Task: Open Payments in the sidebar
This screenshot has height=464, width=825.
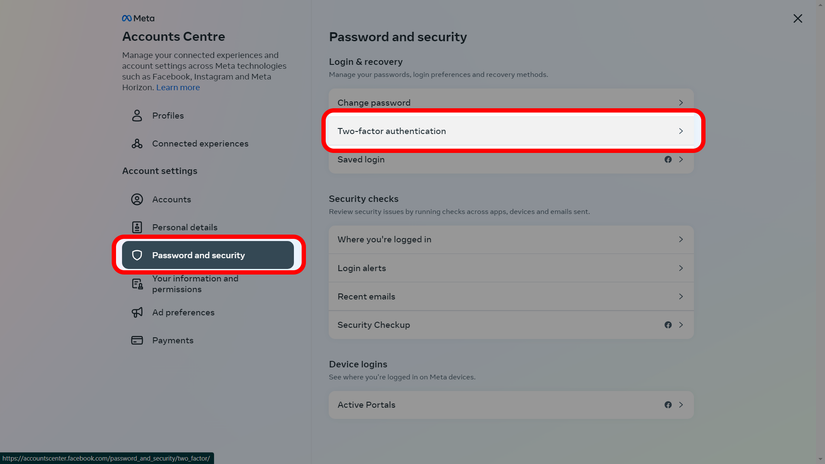Action: pos(208,340)
